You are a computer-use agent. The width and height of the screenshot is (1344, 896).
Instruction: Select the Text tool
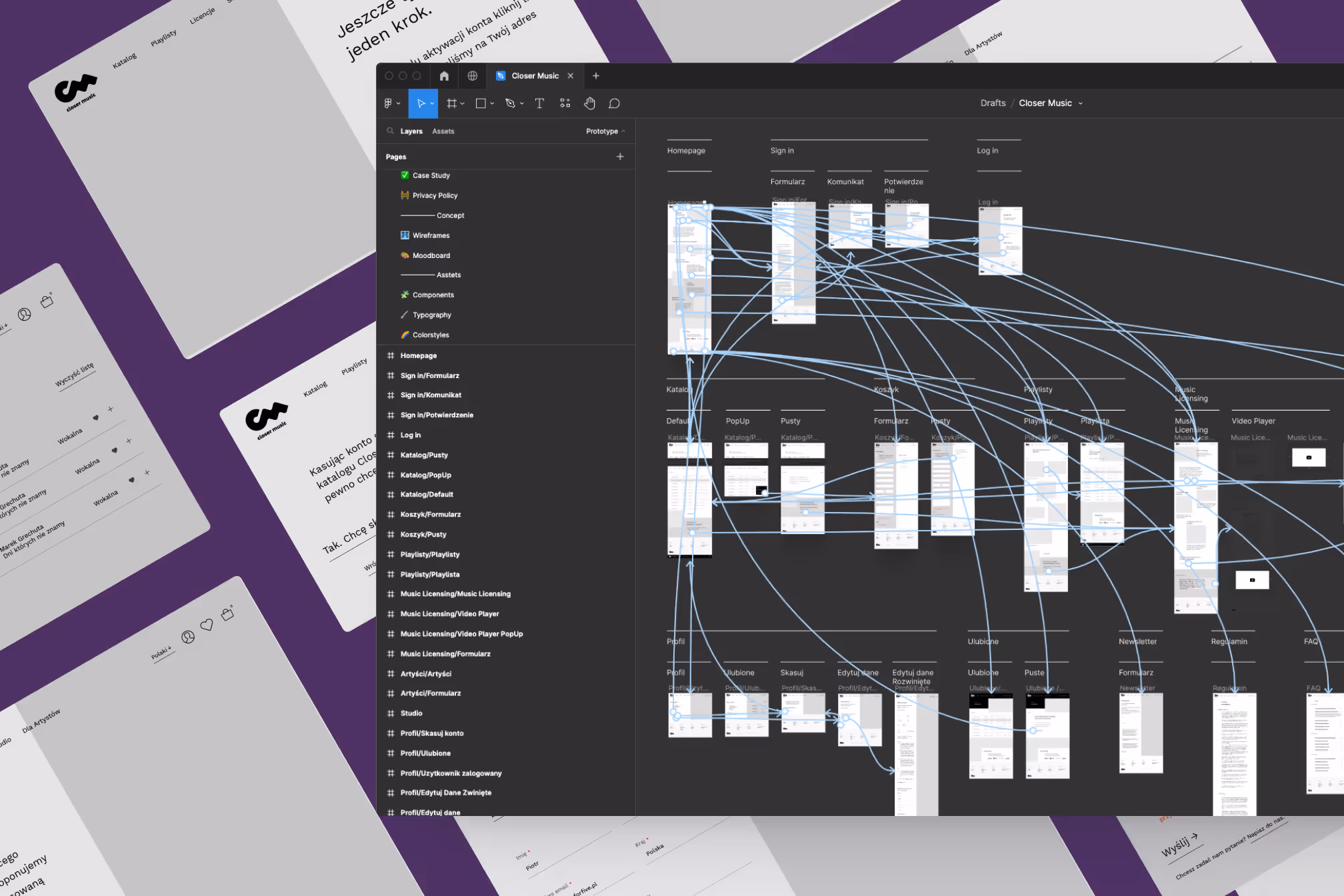click(539, 103)
